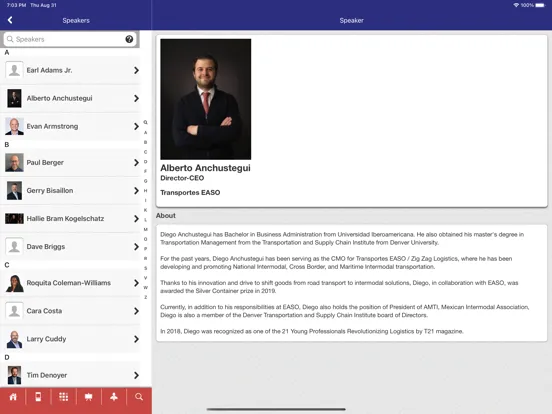Open the grid menu icon in bottom toolbar
This screenshot has width=552, height=414.
(x=63, y=397)
